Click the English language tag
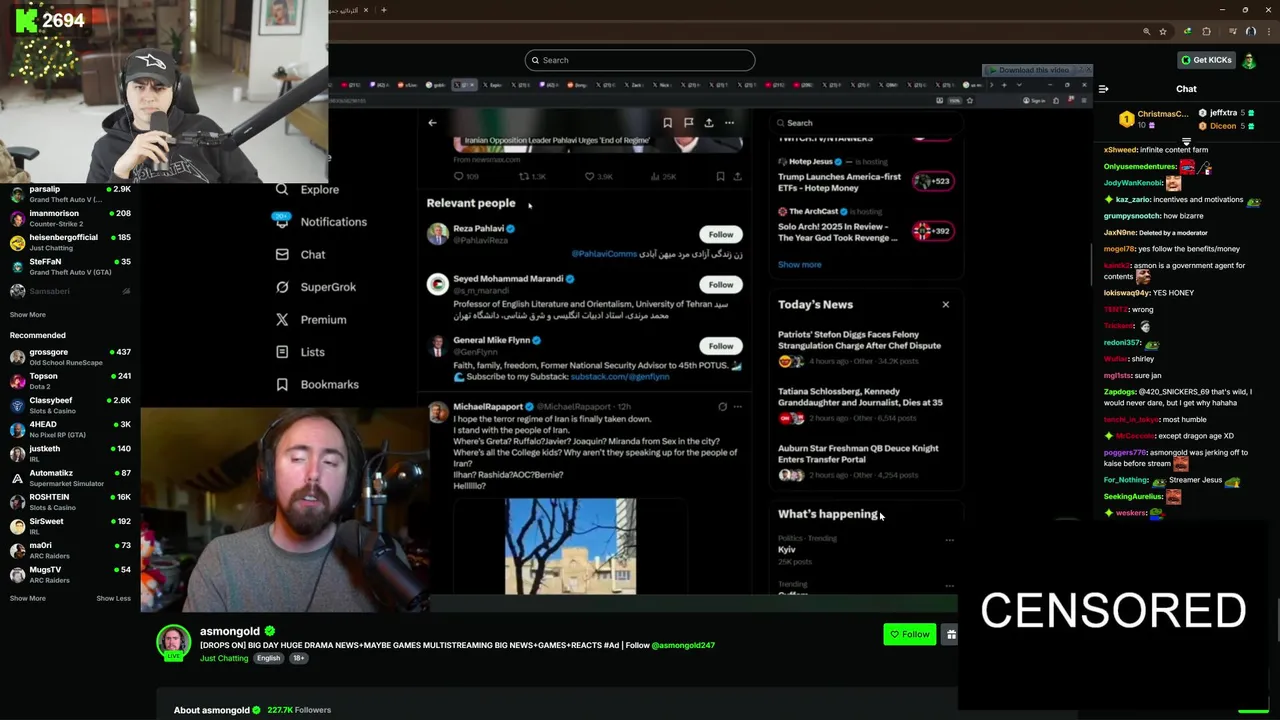Viewport: 1280px width, 720px height. tap(268, 658)
